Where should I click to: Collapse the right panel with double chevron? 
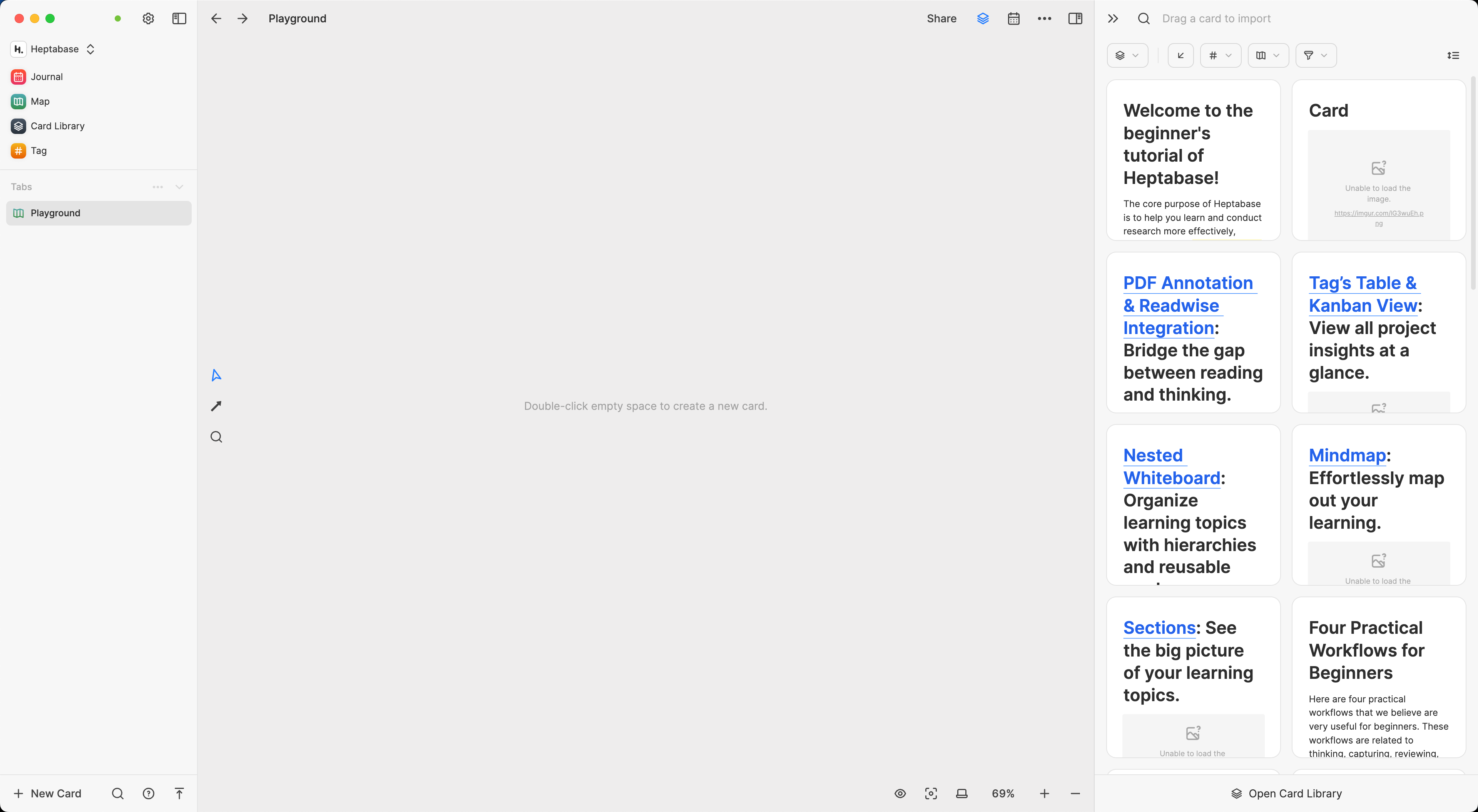[1113, 18]
